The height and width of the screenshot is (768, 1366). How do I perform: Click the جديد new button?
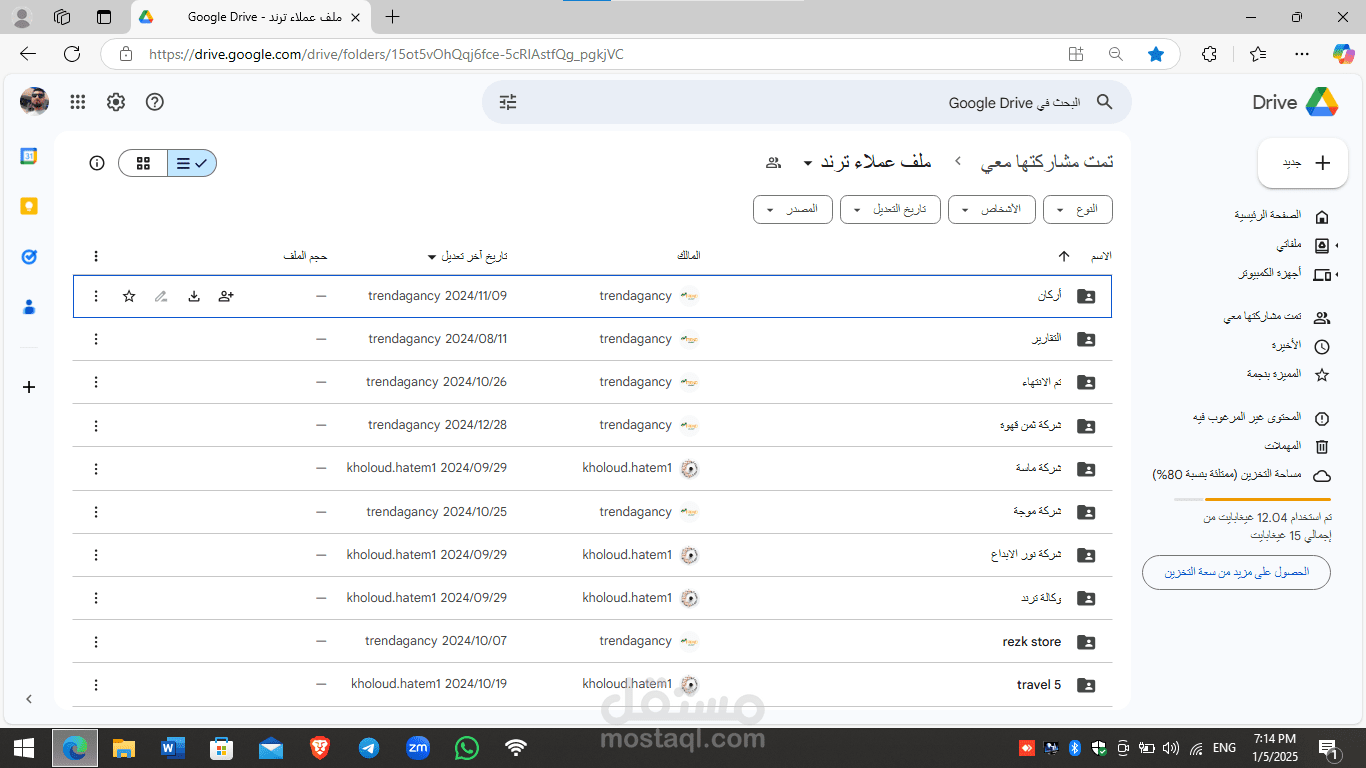1302,163
